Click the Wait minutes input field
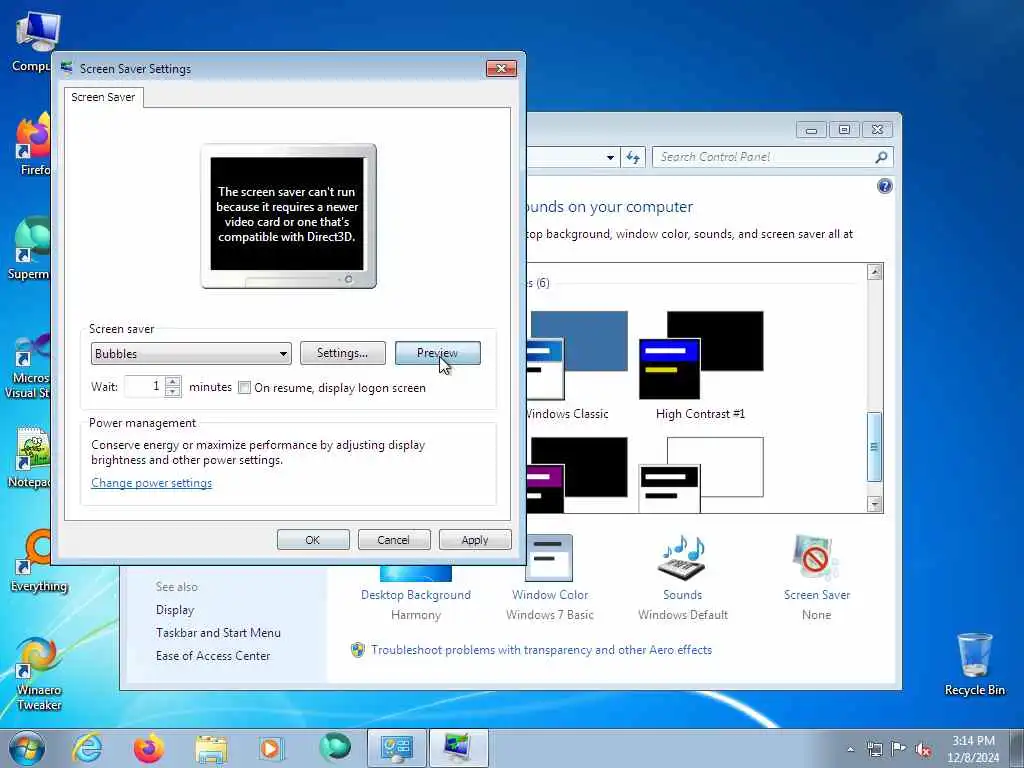The width and height of the screenshot is (1024, 768). point(145,387)
